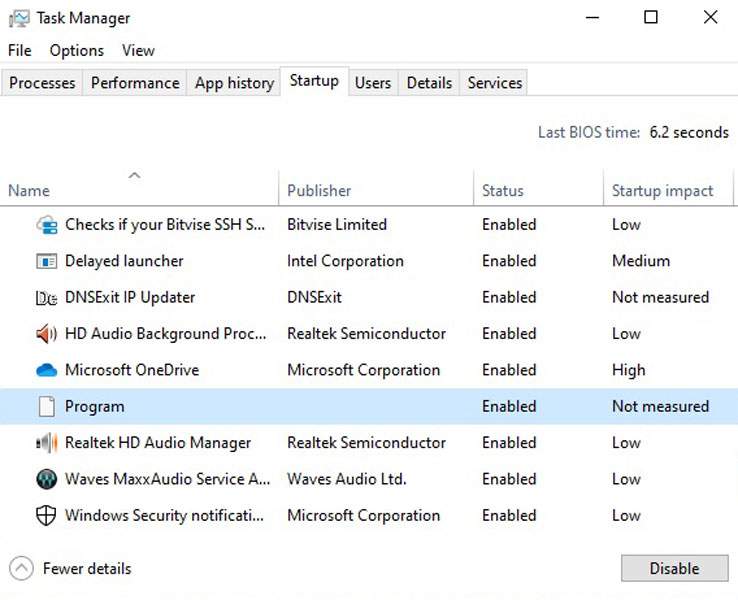Viewport: 738px width, 600px height.
Task: Close the Task Manager window
Action: pyautogui.click(x=710, y=18)
